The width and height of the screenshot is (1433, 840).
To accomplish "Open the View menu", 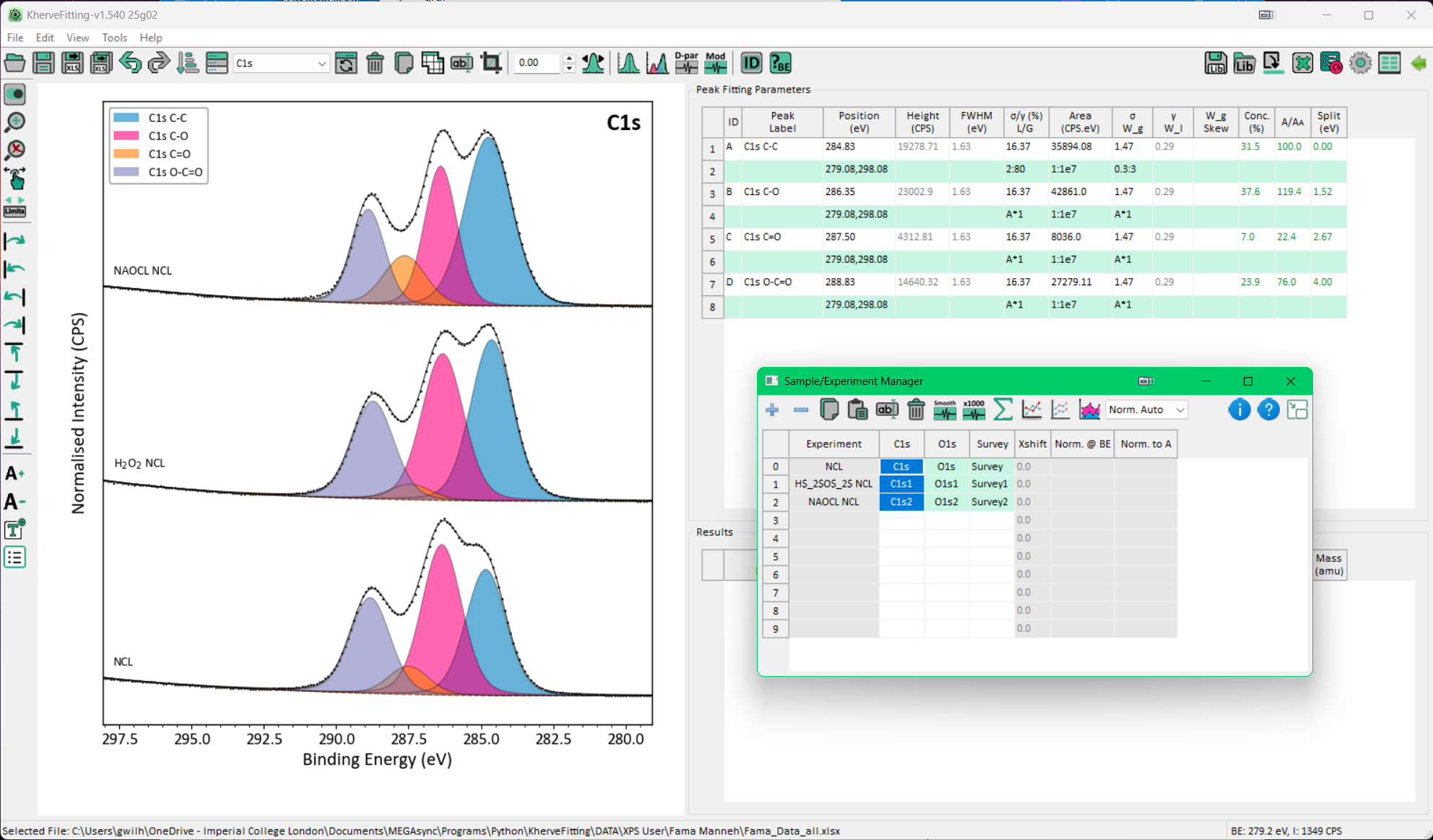I will click(x=77, y=38).
